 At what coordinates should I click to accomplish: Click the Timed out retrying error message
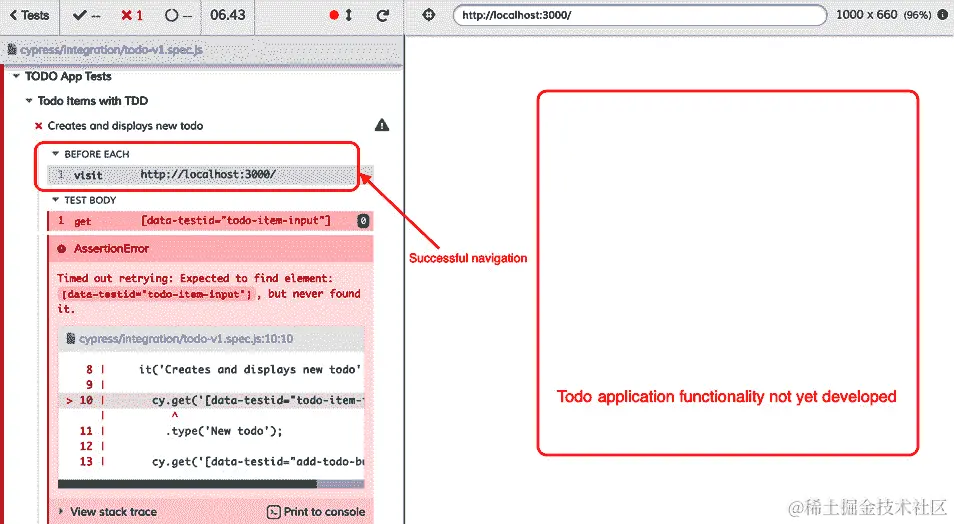point(209,293)
